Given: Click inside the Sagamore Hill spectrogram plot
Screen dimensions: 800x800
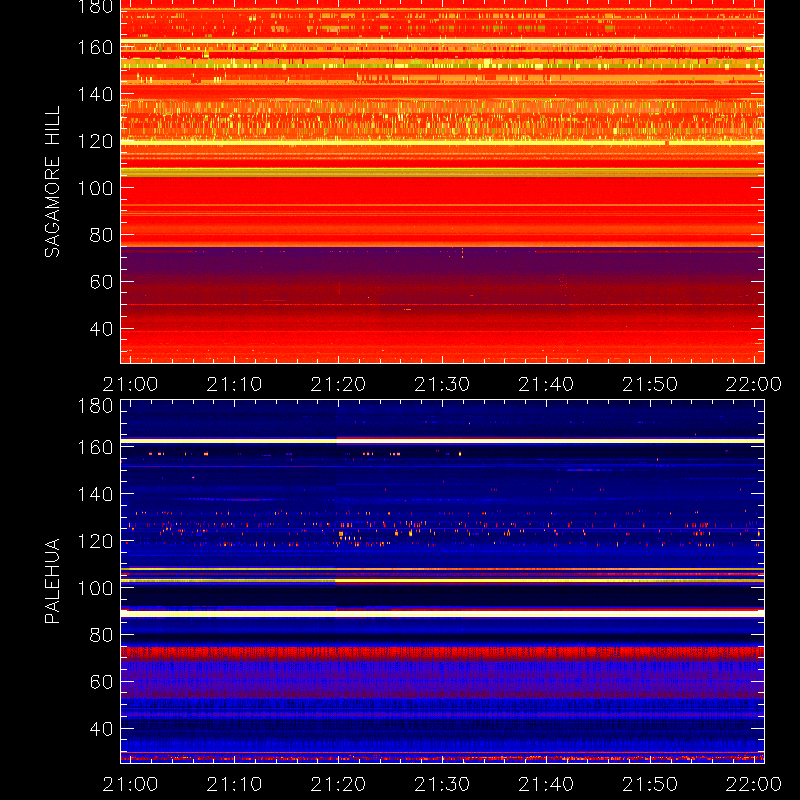Looking at the screenshot, I should [442, 182].
